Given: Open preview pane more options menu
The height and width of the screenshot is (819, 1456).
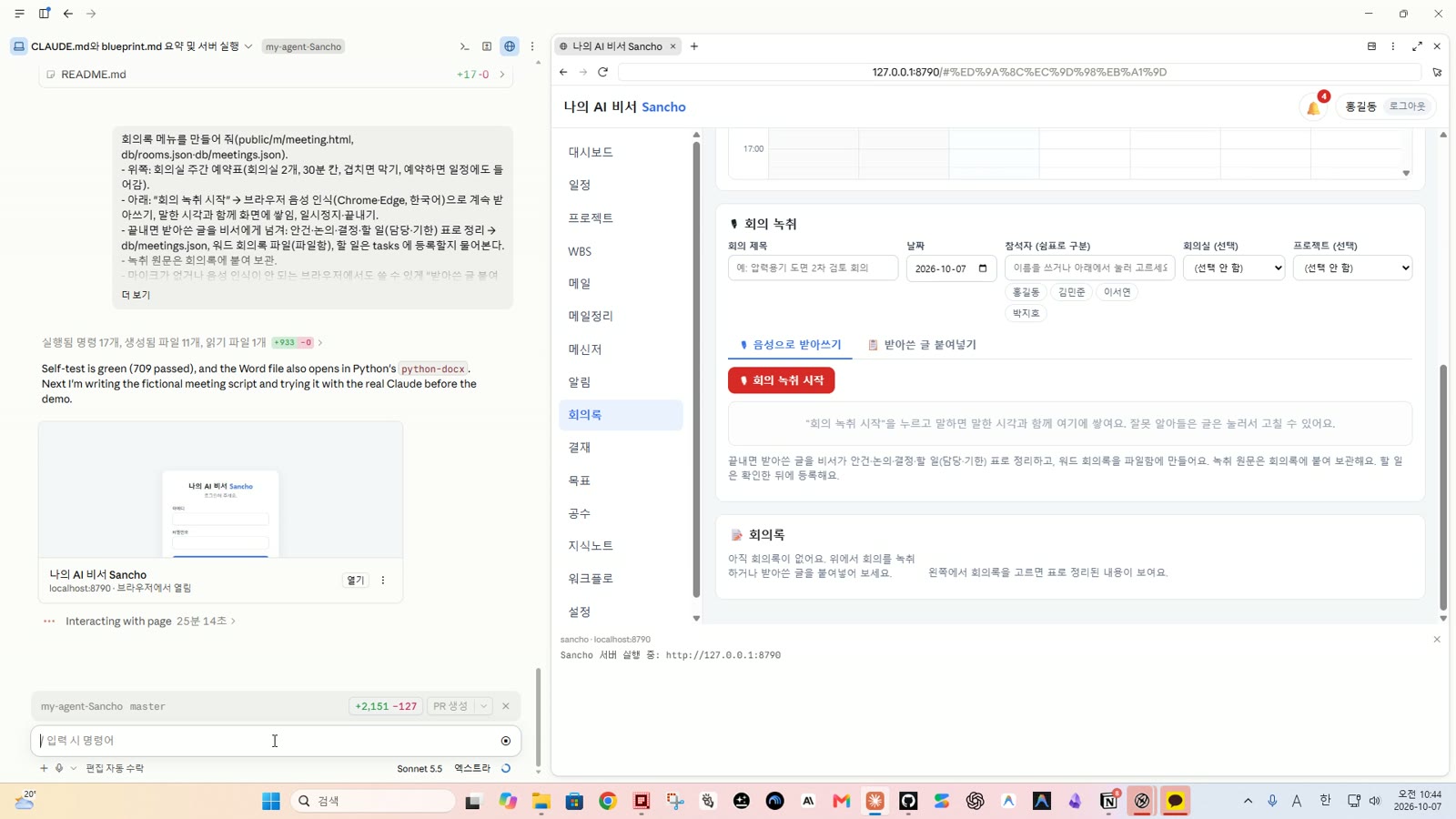Looking at the screenshot, I should click(x=1393, y=46).
